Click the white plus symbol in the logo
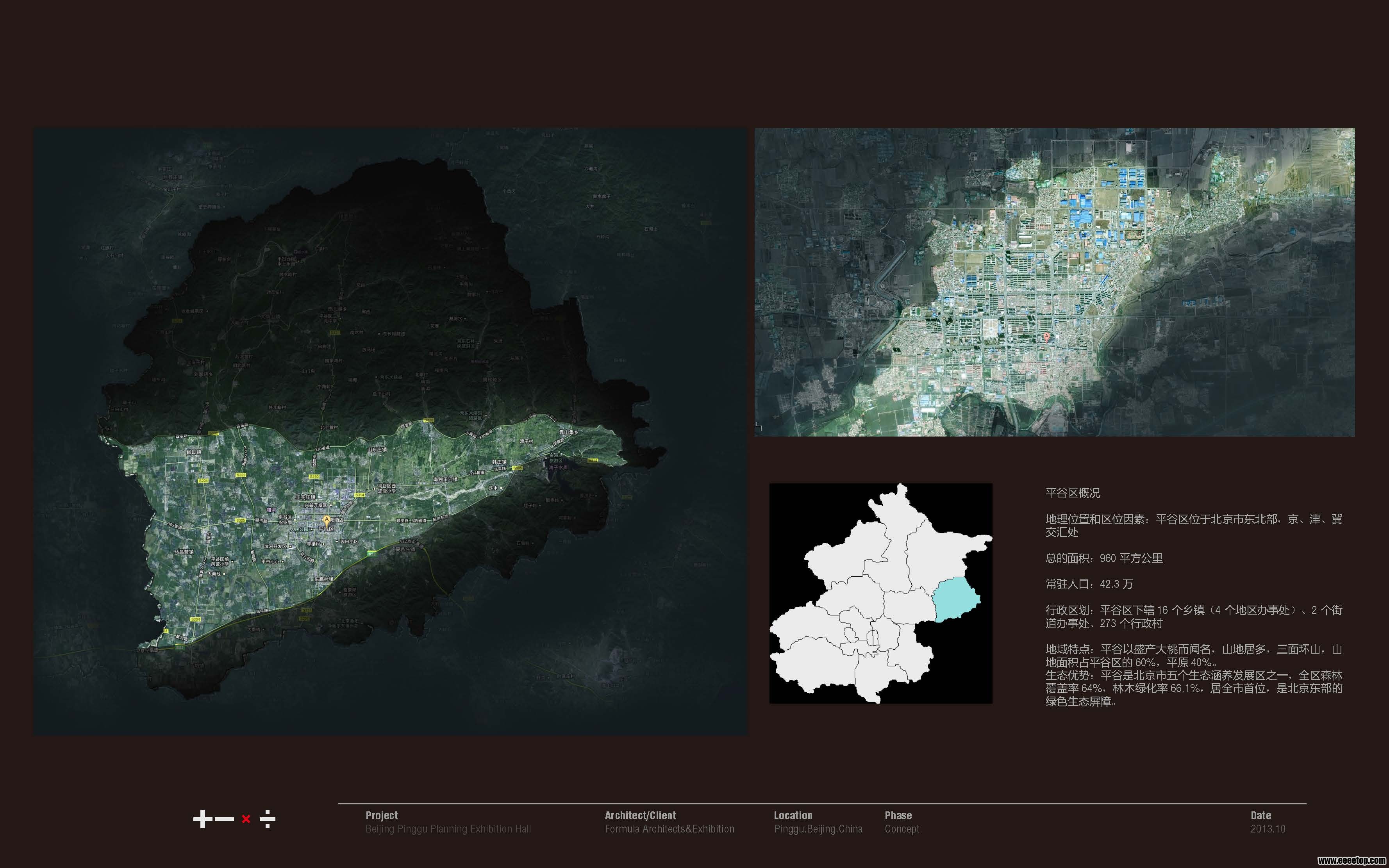The height and width of the screenshot is (868, 1389). coord(203,819)
